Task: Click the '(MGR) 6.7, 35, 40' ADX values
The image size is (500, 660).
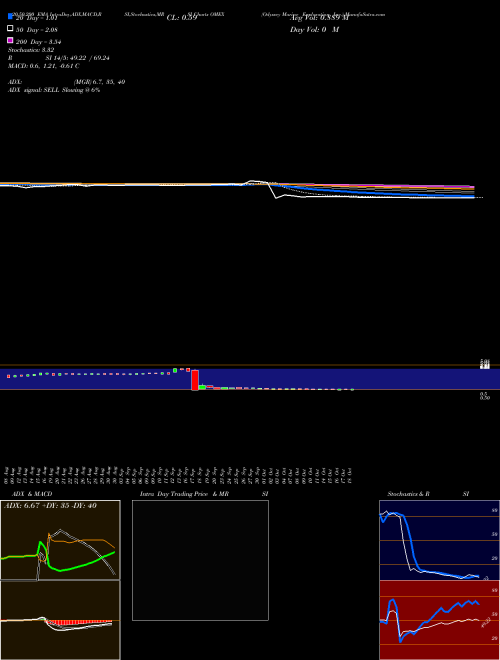Action: 99,82
